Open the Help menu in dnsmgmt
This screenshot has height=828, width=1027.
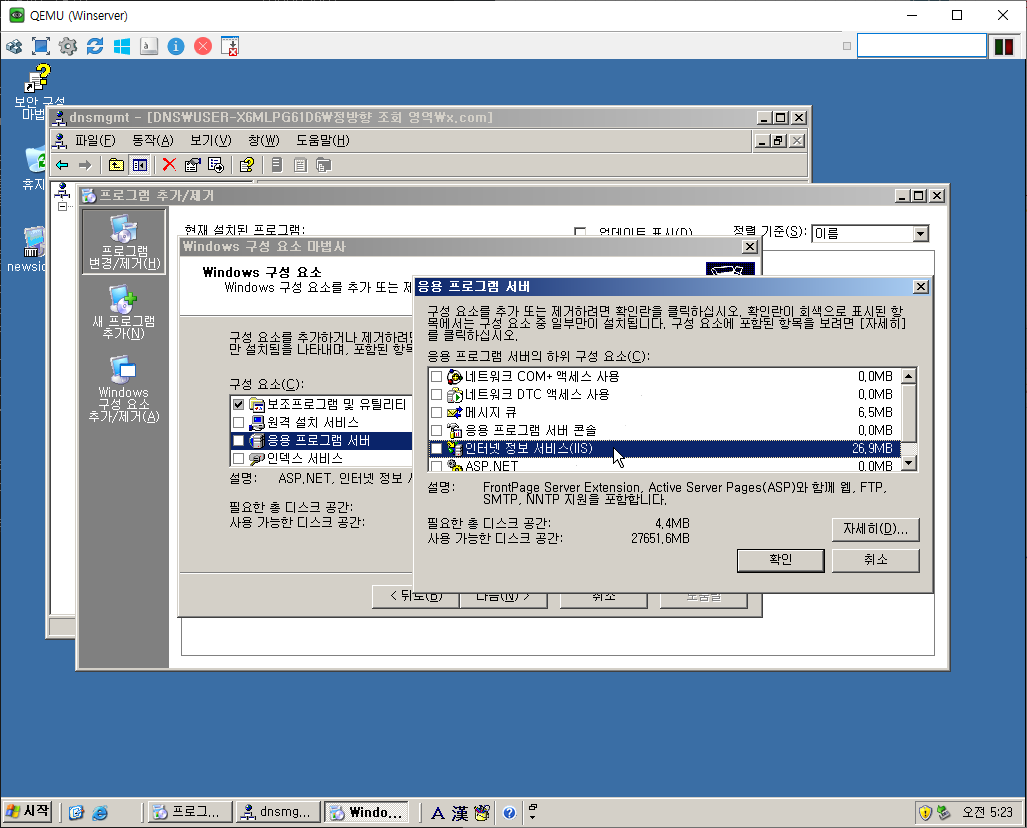pos(322,141)
